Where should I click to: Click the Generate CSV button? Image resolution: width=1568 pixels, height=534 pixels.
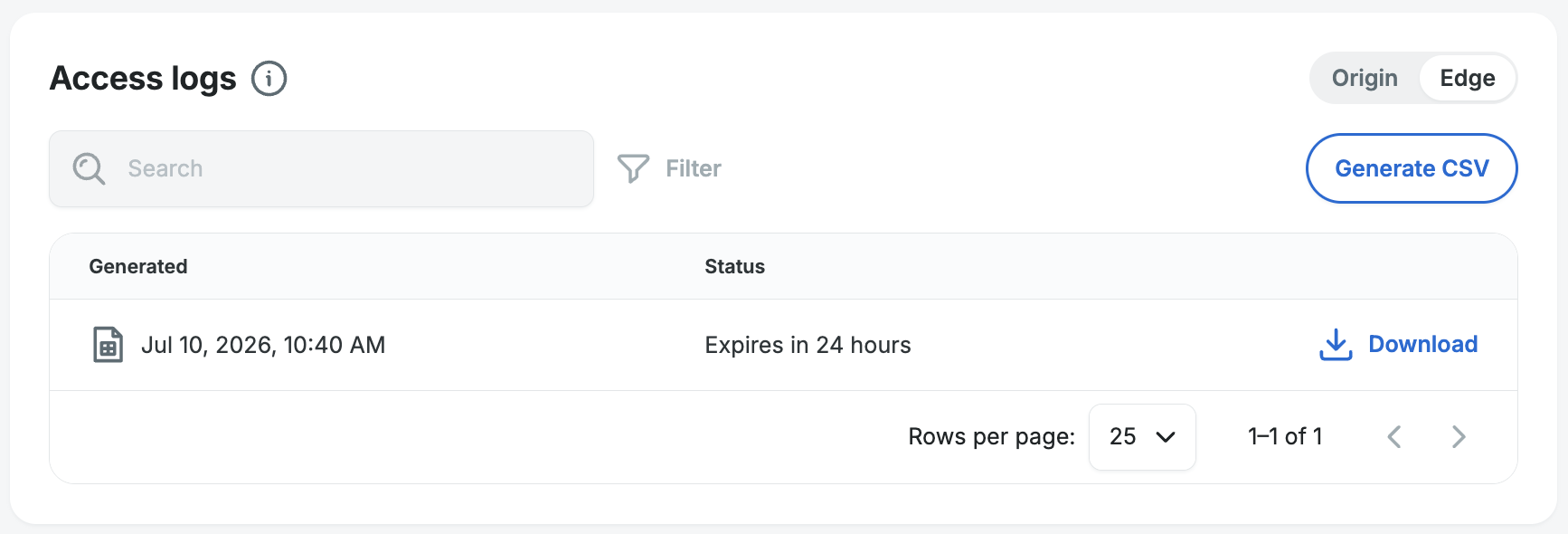tap(1412, 168)
